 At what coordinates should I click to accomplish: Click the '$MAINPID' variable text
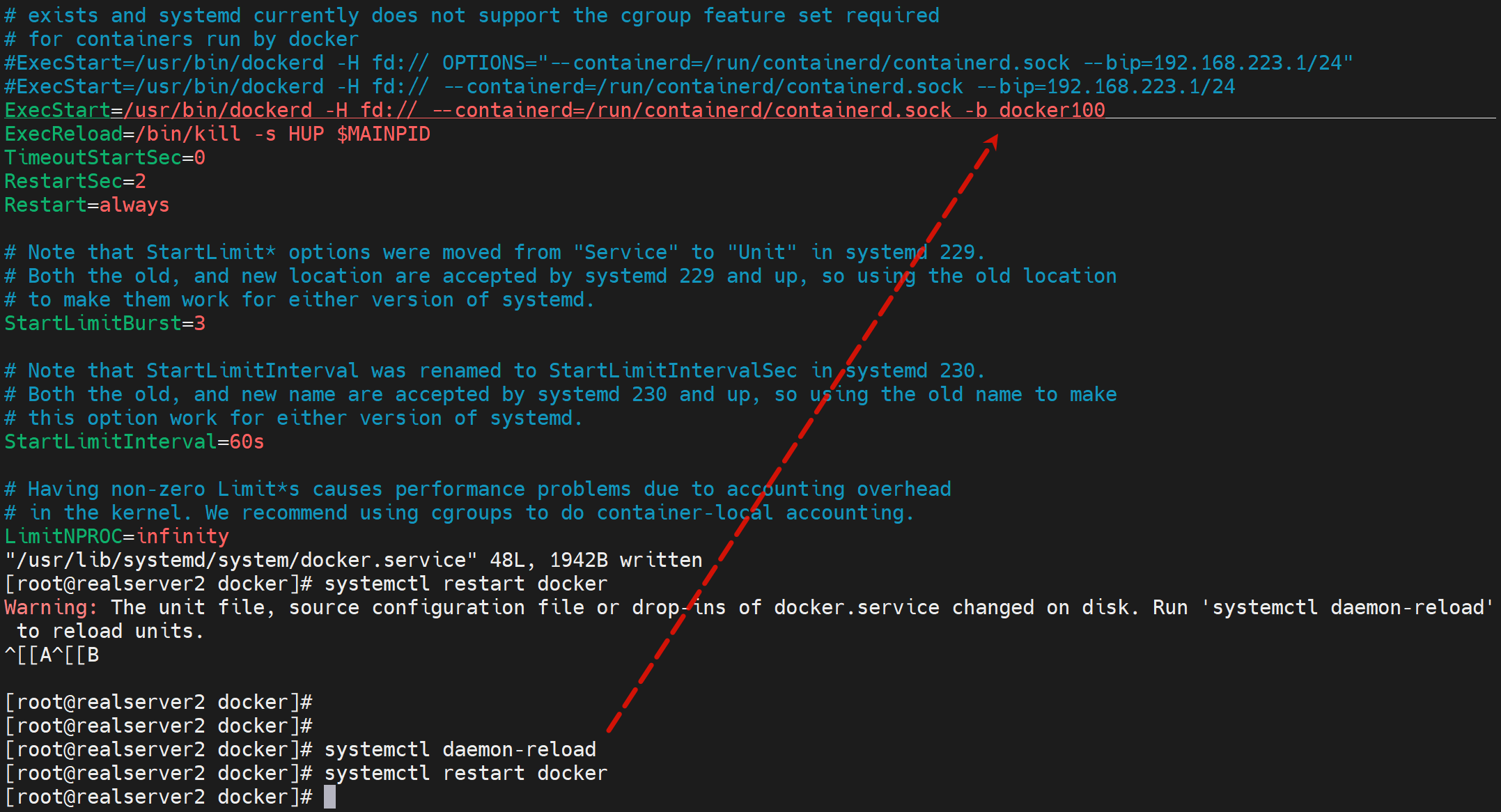383,134
